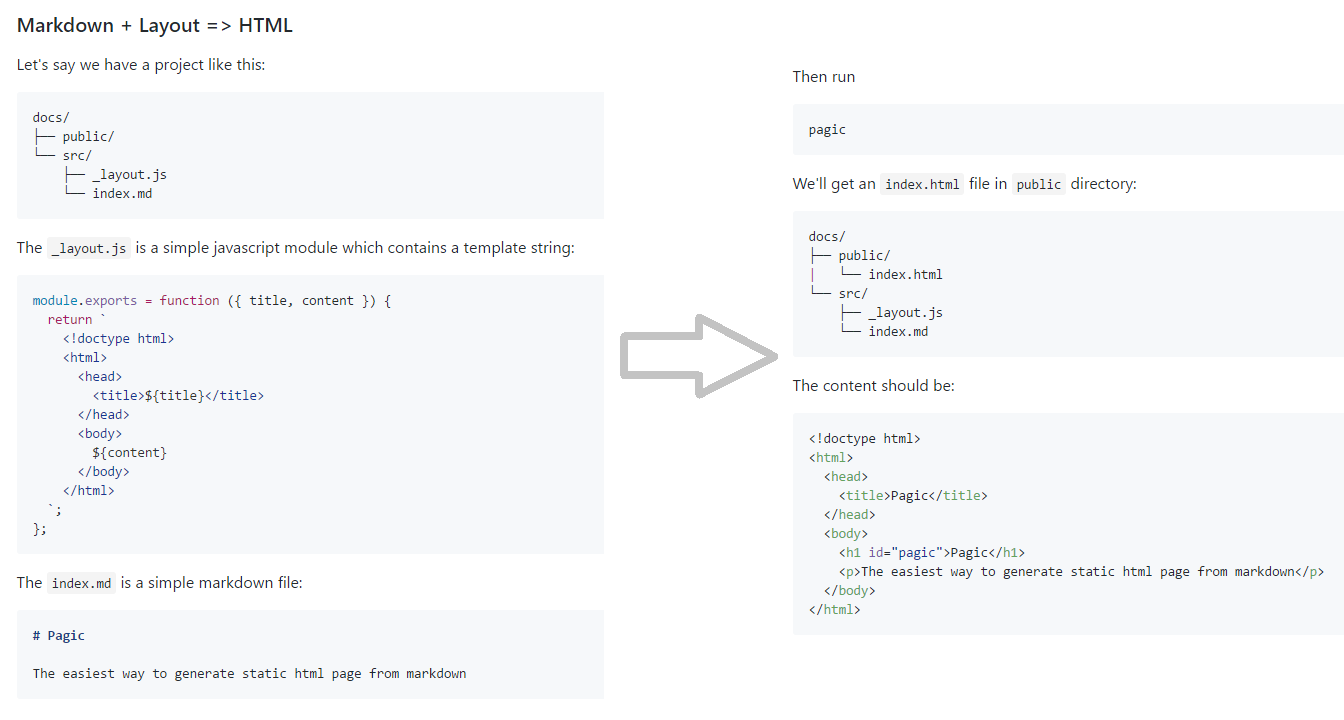
Task: Click 'index.html' entry in right directory tree
Action: point(905,275)
